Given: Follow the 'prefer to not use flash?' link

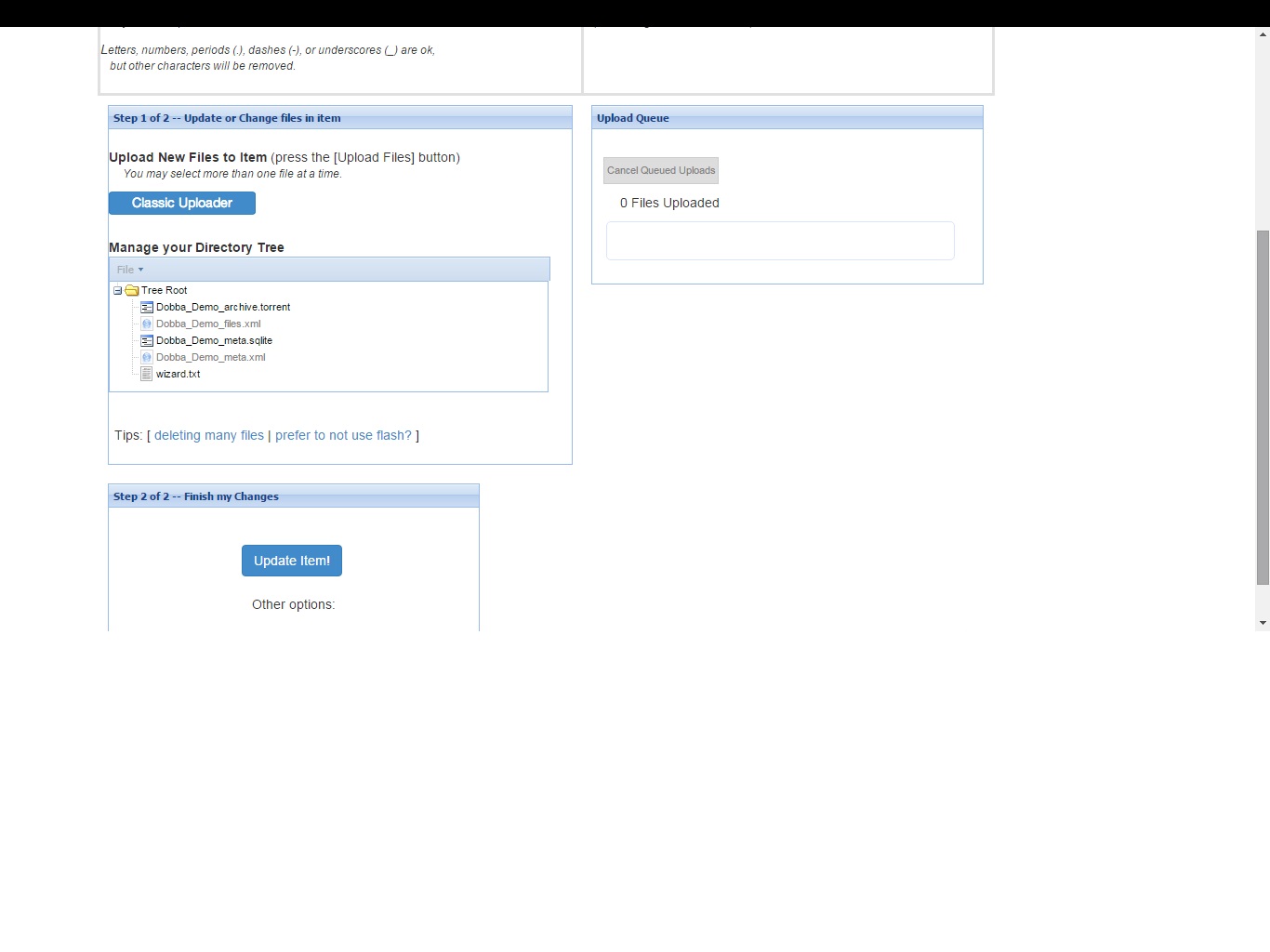Looking at the screenshot, I should click(343, 435).
